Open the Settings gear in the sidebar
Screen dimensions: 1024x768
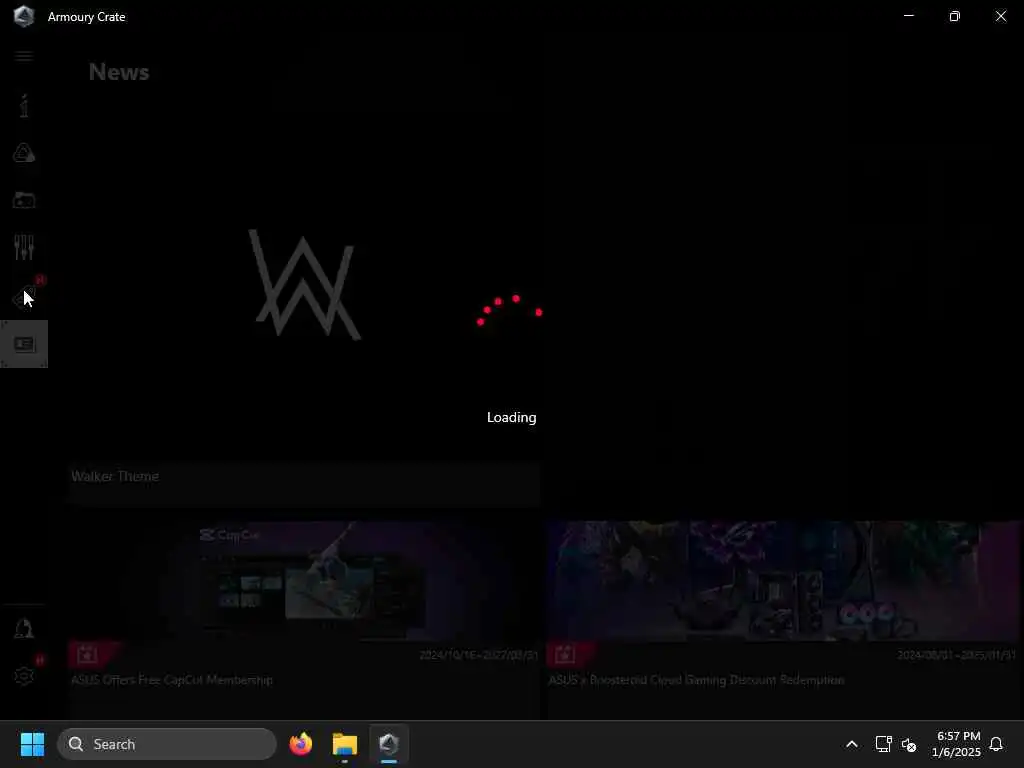pos(24,676)
